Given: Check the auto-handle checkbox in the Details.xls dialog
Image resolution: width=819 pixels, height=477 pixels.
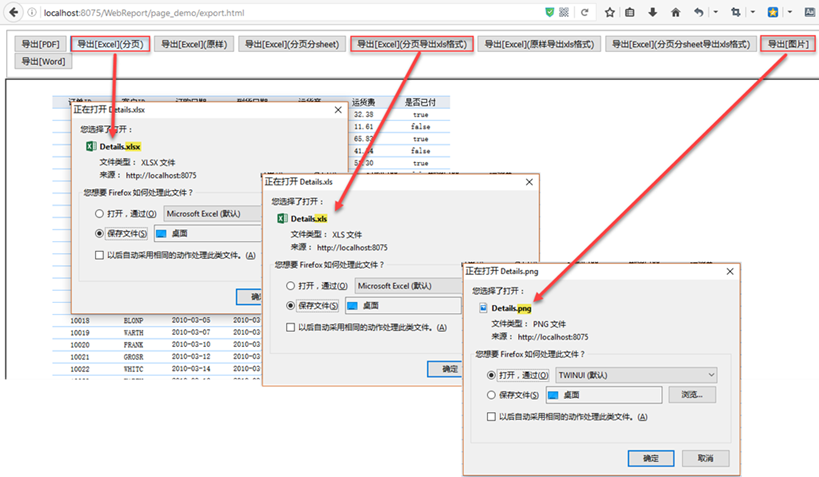Looking at the screenshot, I should (290, 327).
